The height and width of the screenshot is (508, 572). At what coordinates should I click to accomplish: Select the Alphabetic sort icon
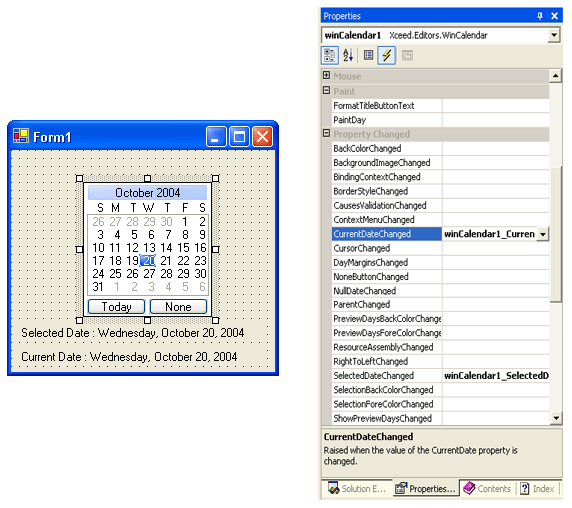tap(348, 55)
